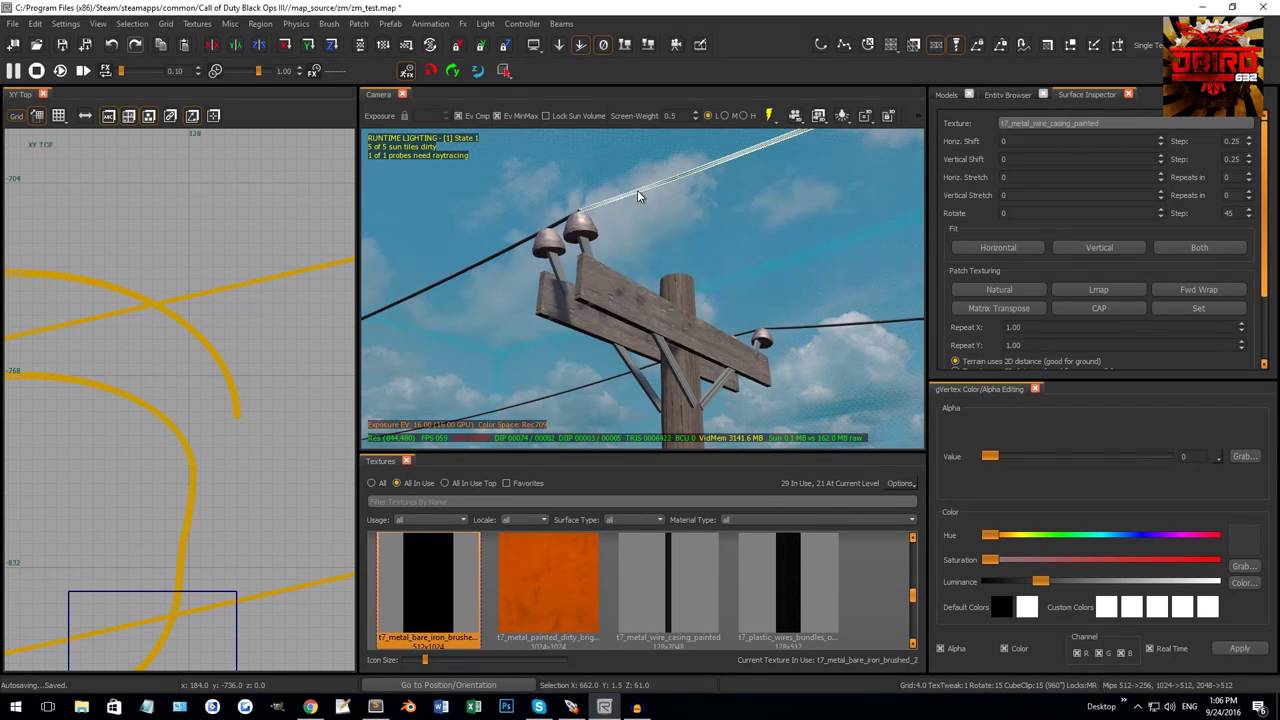
Task: Select the L quality radio button
Action: (x=708, y=116)
